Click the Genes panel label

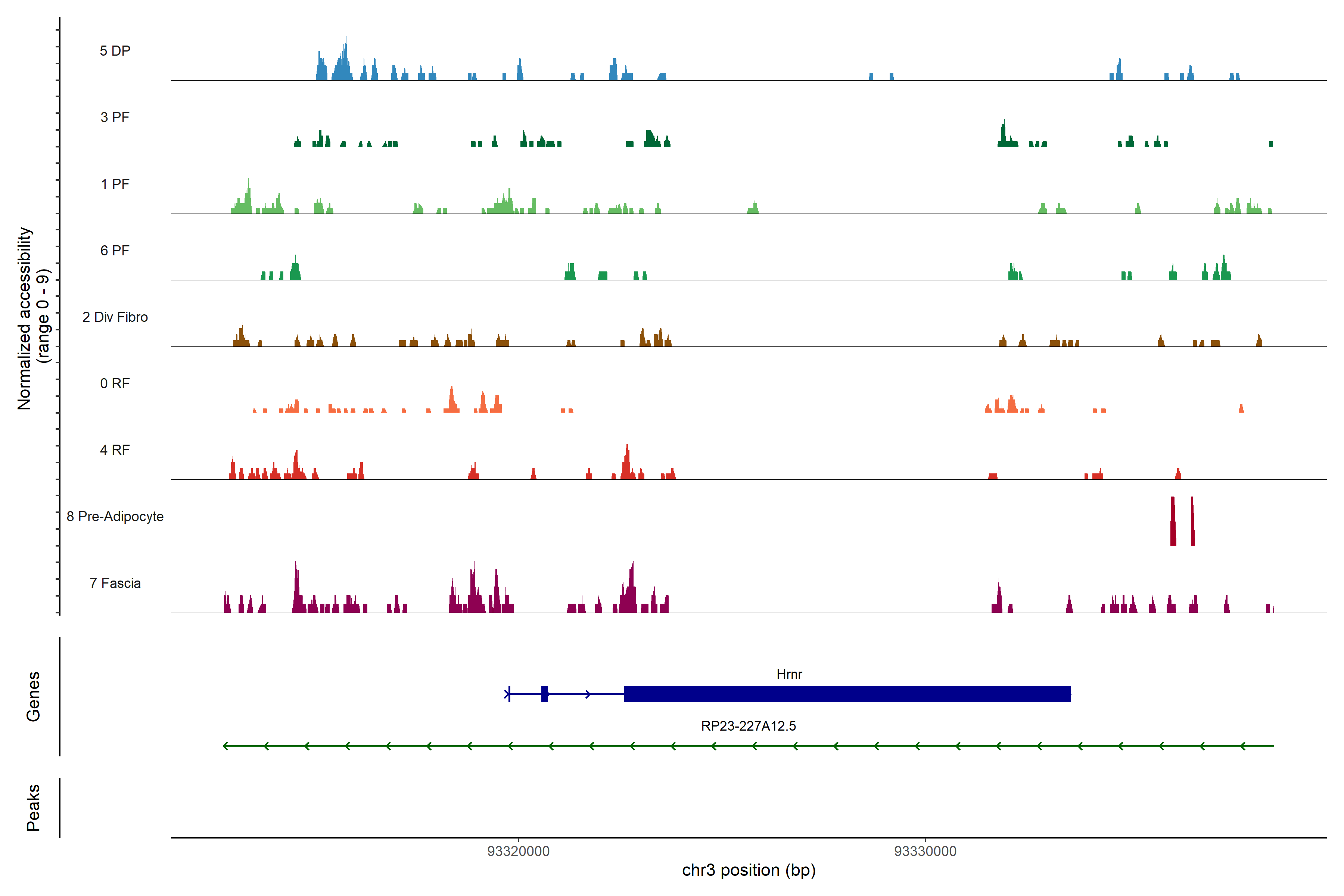tap(33, 696)
